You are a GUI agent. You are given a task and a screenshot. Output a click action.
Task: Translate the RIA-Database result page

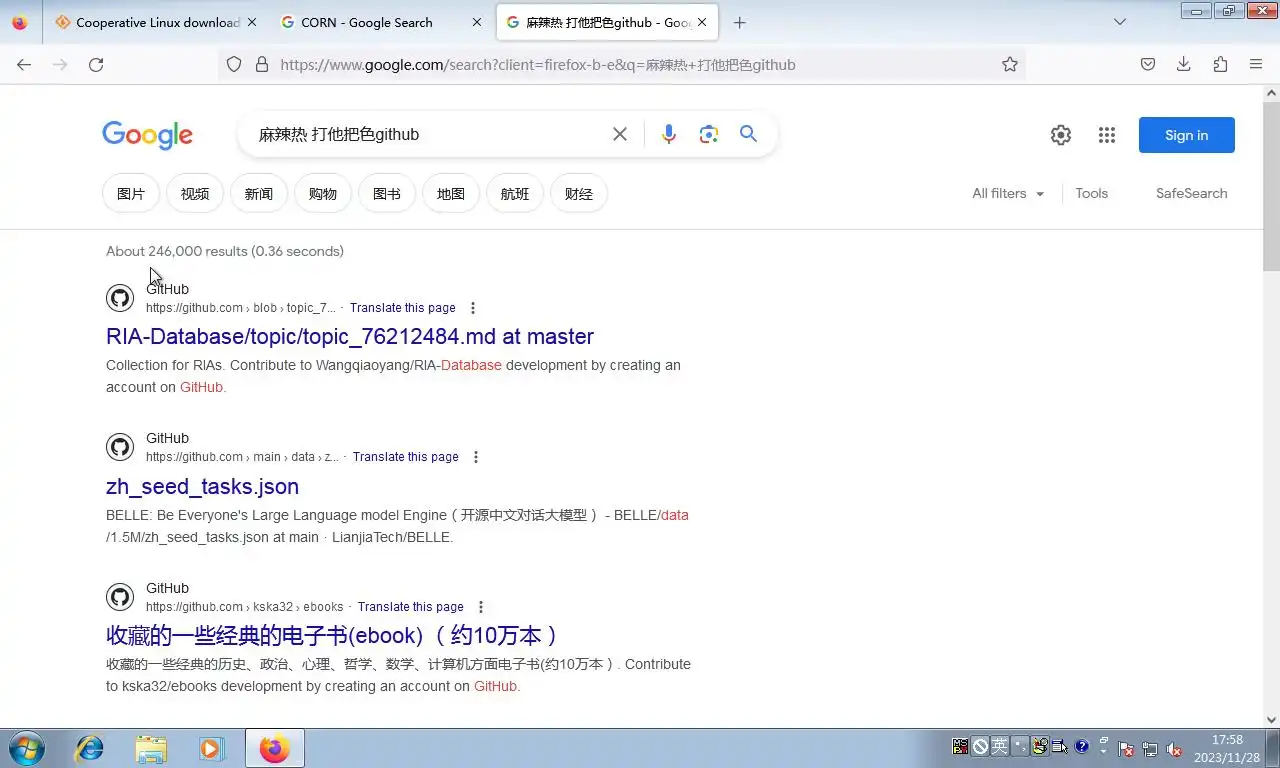click(402, 308)
